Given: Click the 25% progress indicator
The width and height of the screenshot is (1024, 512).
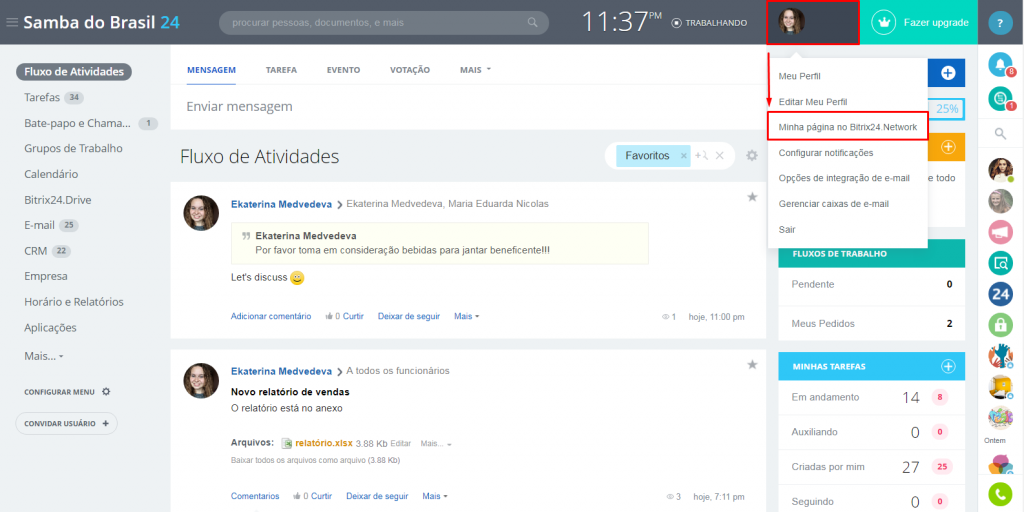Looking at the screenshot, I should 947,109.
